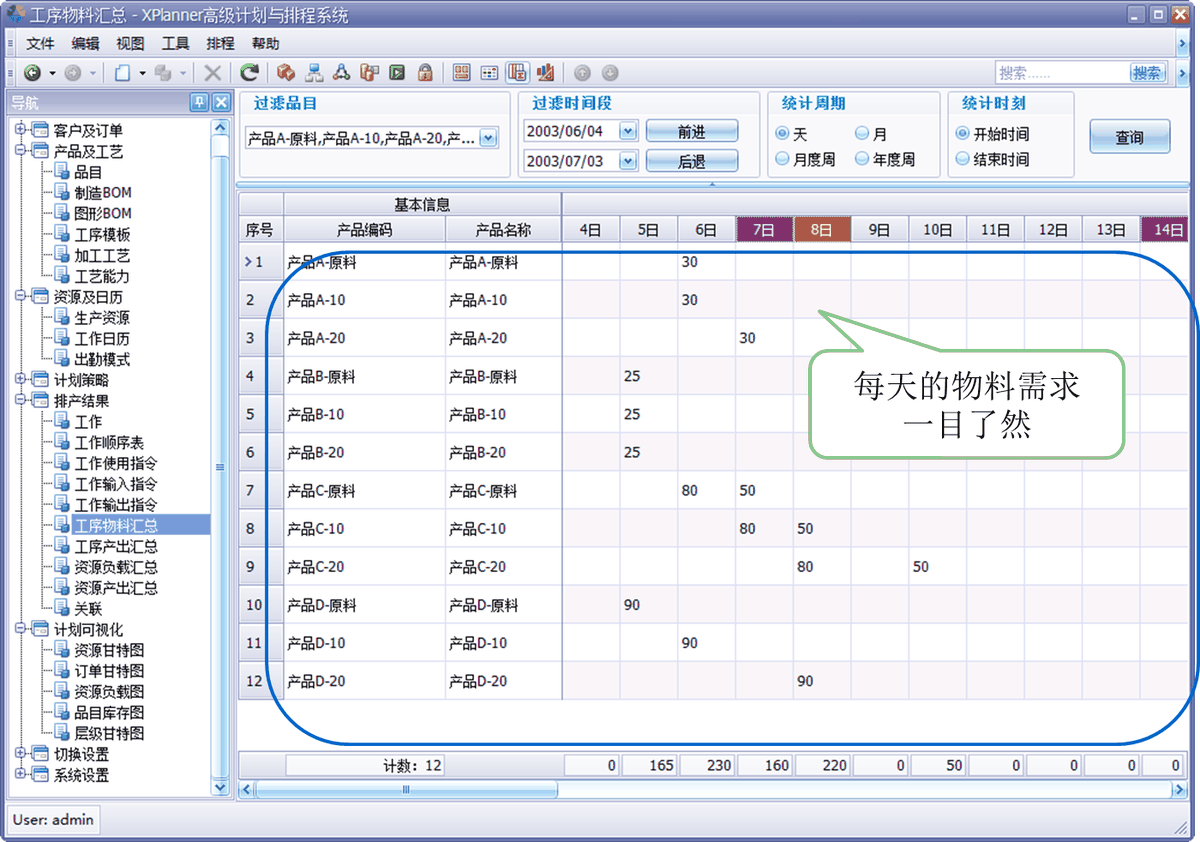Click inside the 搜索 search input field
1200x842 pixels.
click(x=1062, y=73)
